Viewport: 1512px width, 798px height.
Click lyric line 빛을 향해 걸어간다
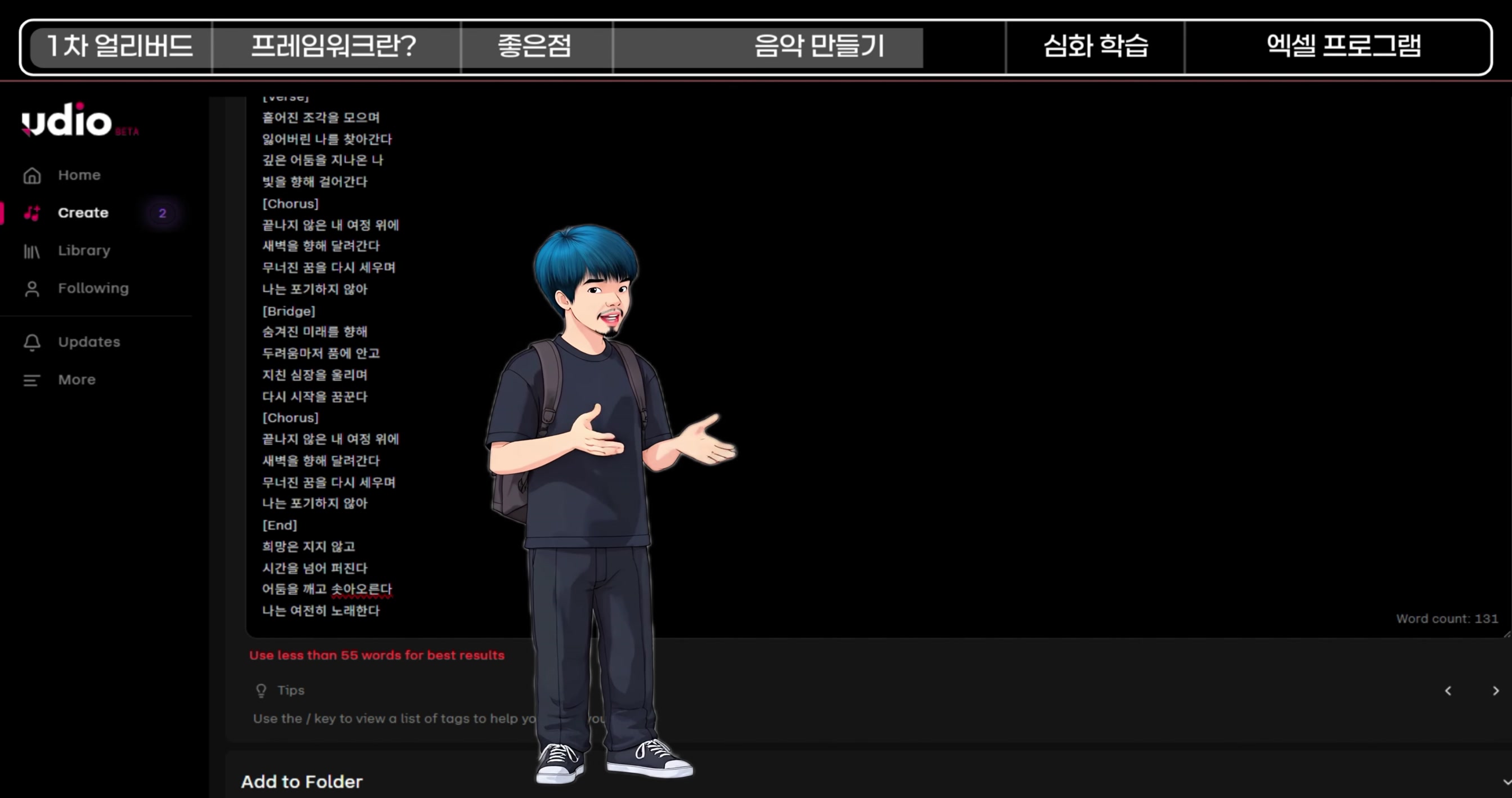click(314, 182)
